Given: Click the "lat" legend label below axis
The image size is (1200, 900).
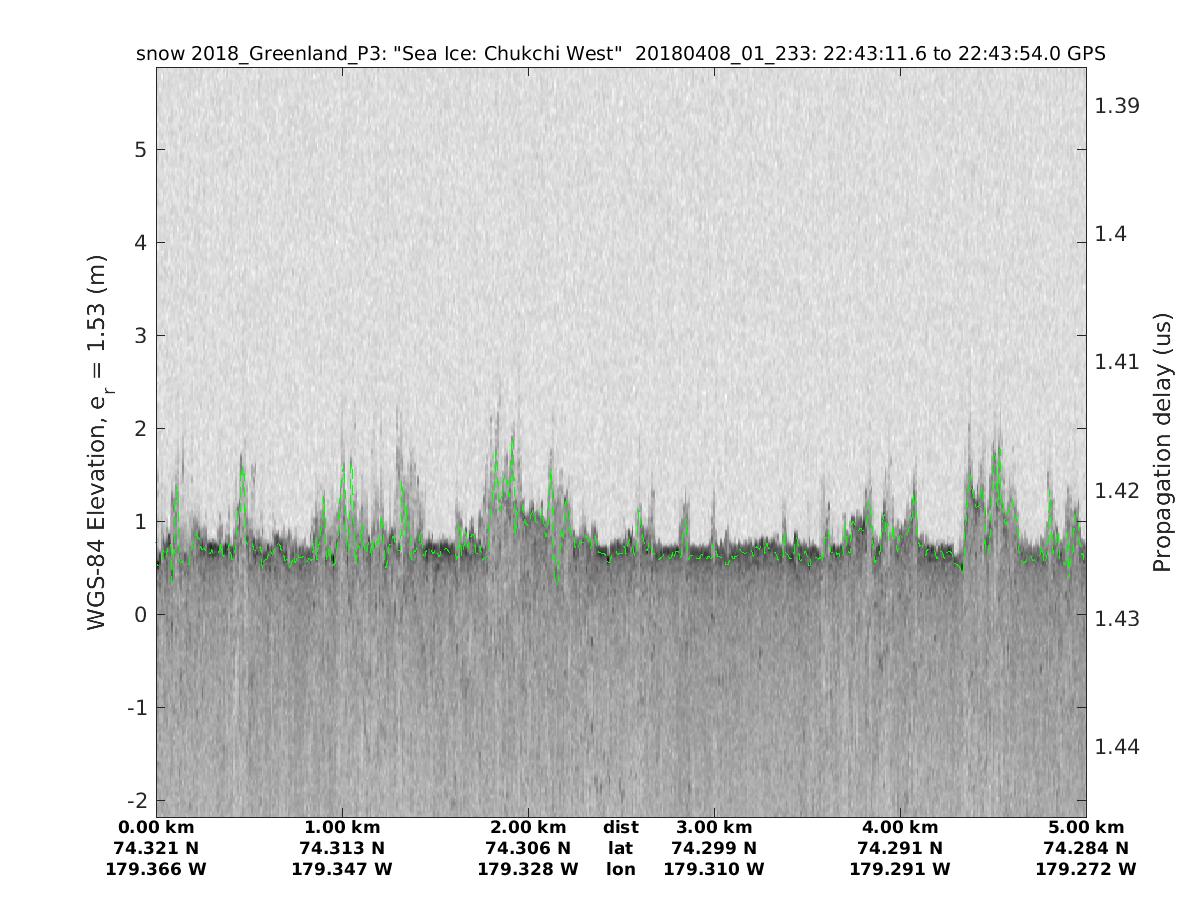Looking at the screenshot, I should pos(620,849).
